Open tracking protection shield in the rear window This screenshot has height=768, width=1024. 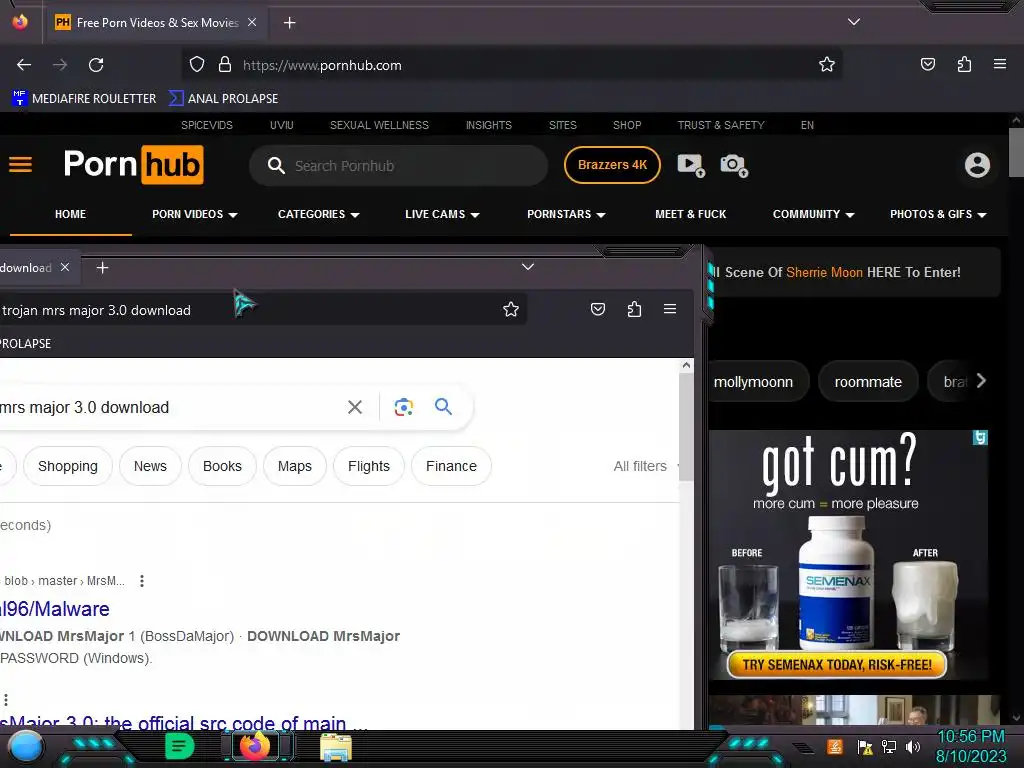click(x=197, y=65)
